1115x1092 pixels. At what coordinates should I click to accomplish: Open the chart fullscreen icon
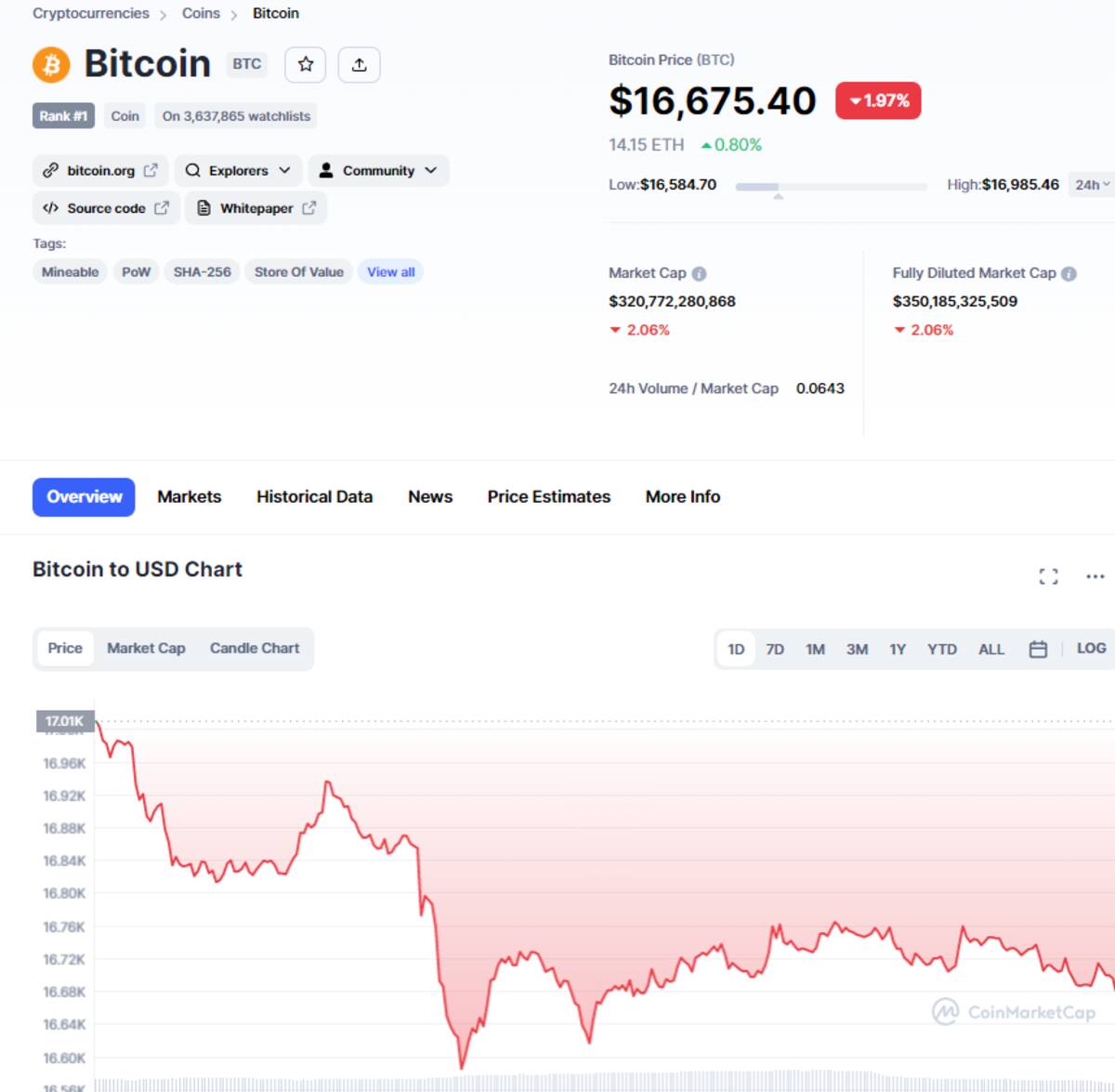[x=1048, y=576]
